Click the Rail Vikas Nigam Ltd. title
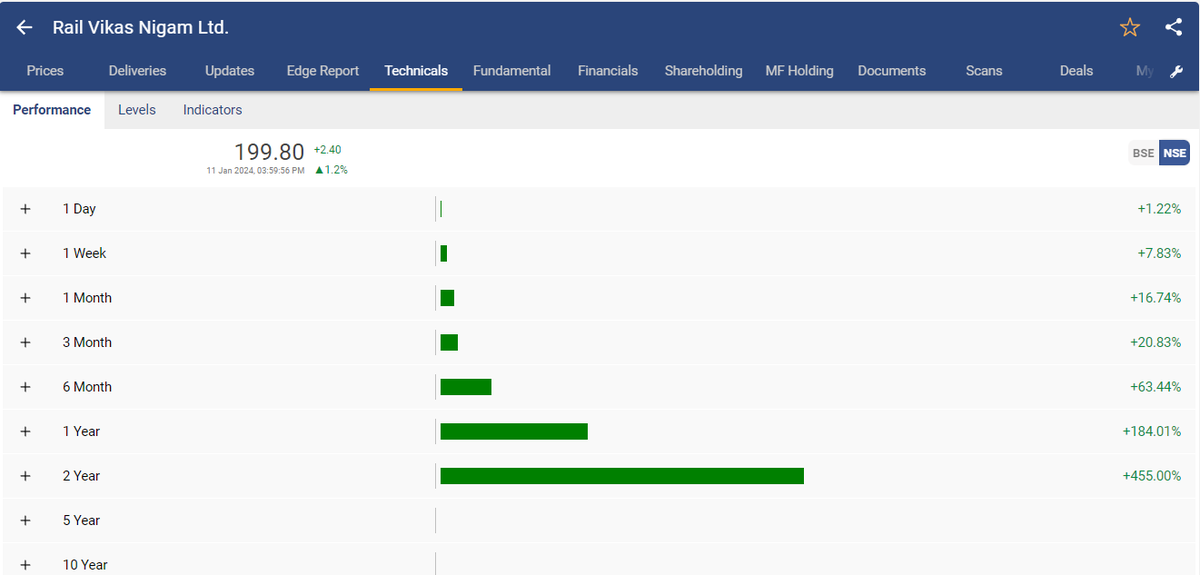Image resolution: width=1200 pixels, height=575 pixels. [141, 28]
